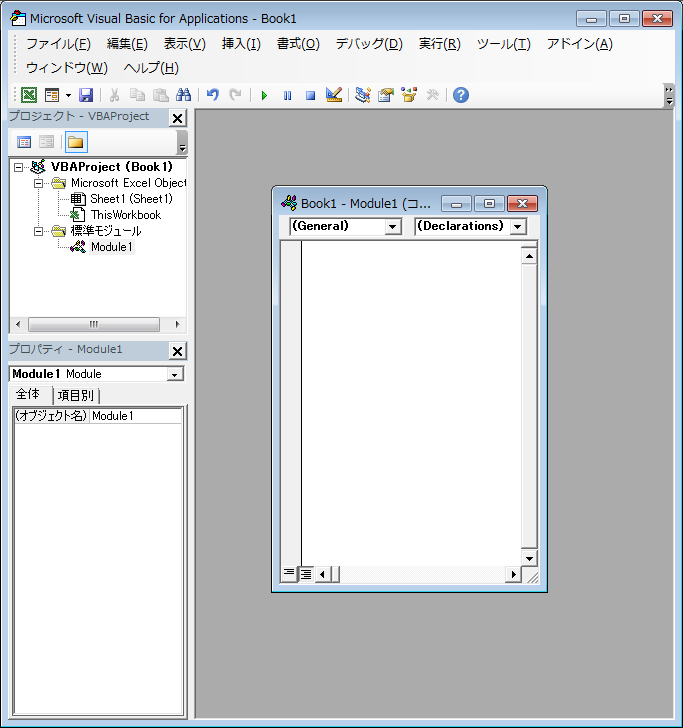Save Book1 with the floppy disk icon
The height and width of the screenshot is (728, 683).
click(x=86, y=95)
